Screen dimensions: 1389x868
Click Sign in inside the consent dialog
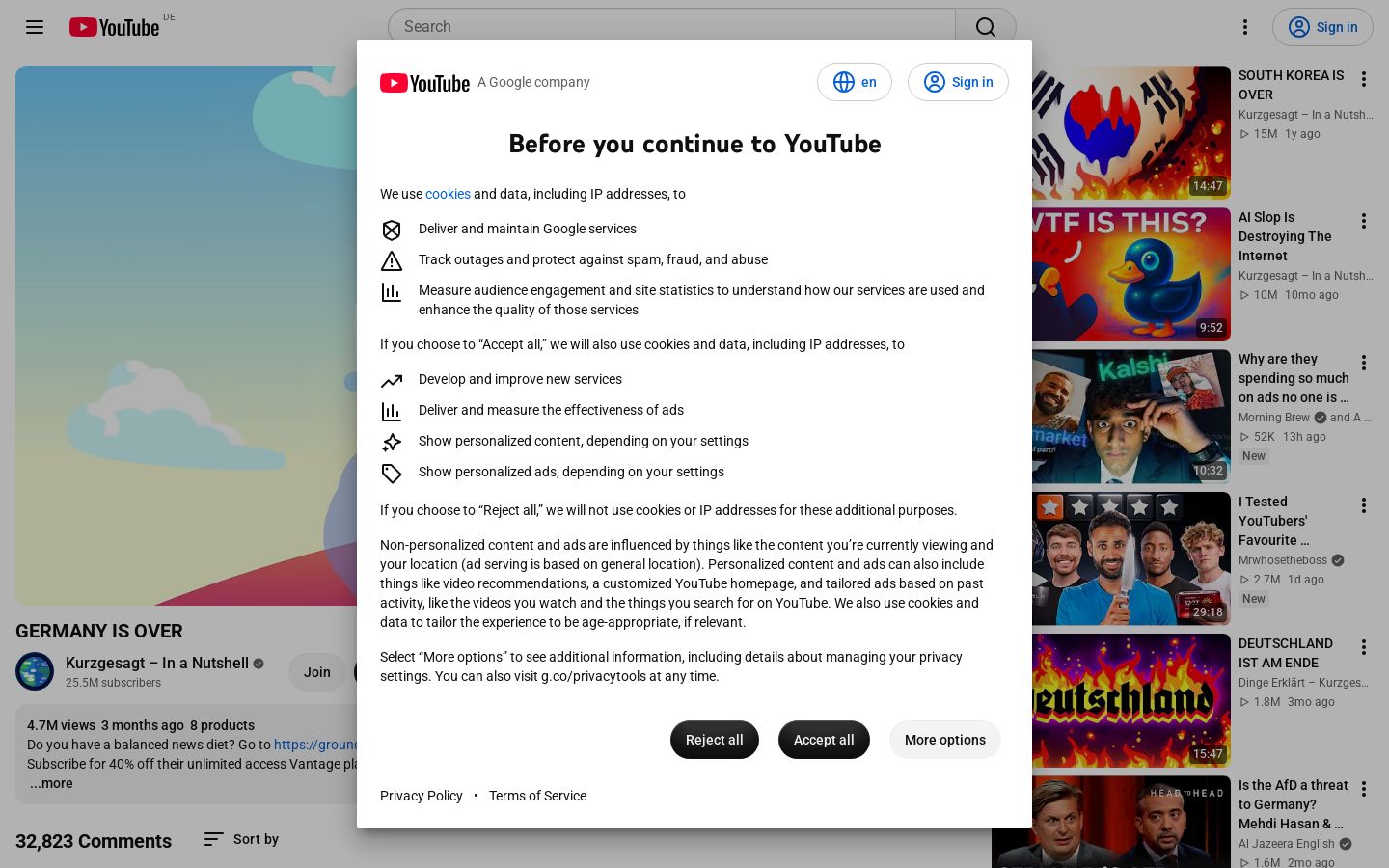tap(958, 82)
